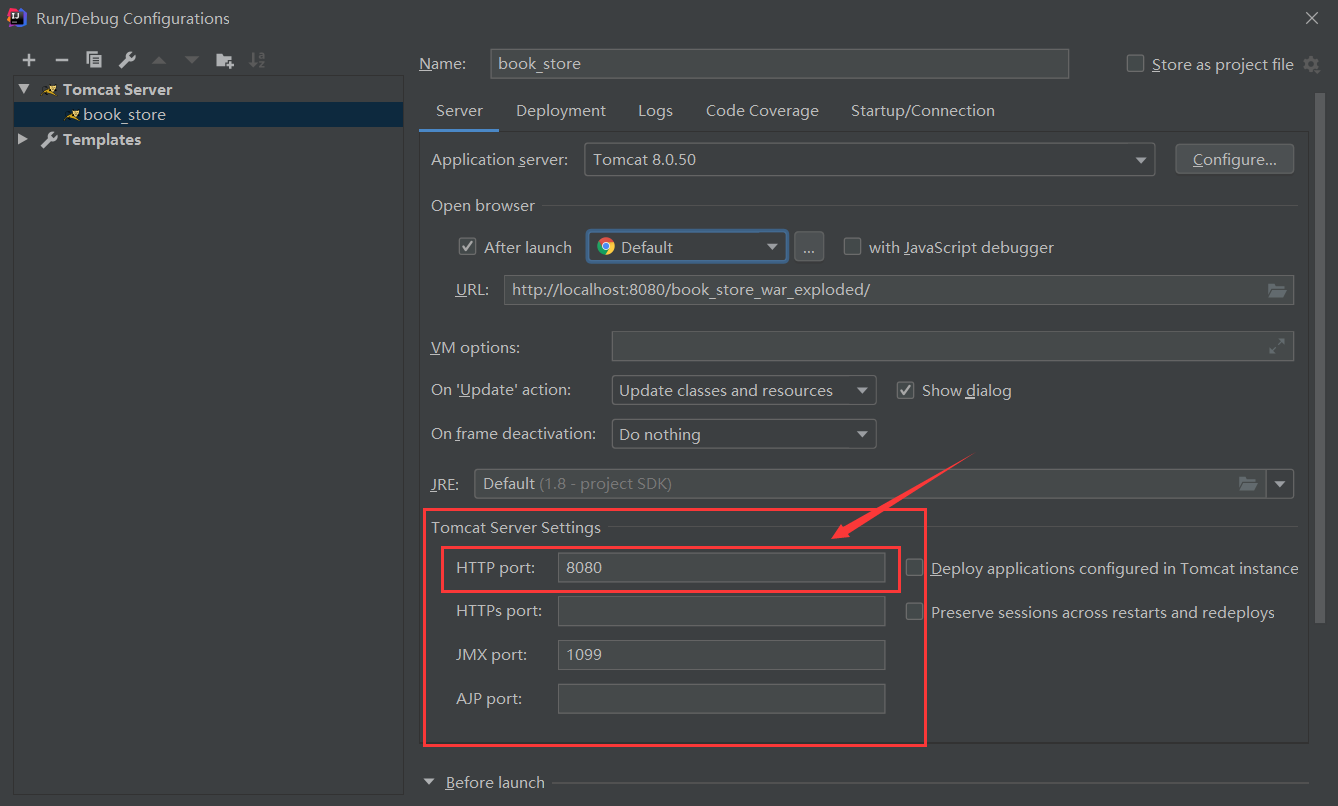The image size is (1338, 806).
Task: Click the IntelliJ IDEA logo in title bar
Action: tap(17, 17)
